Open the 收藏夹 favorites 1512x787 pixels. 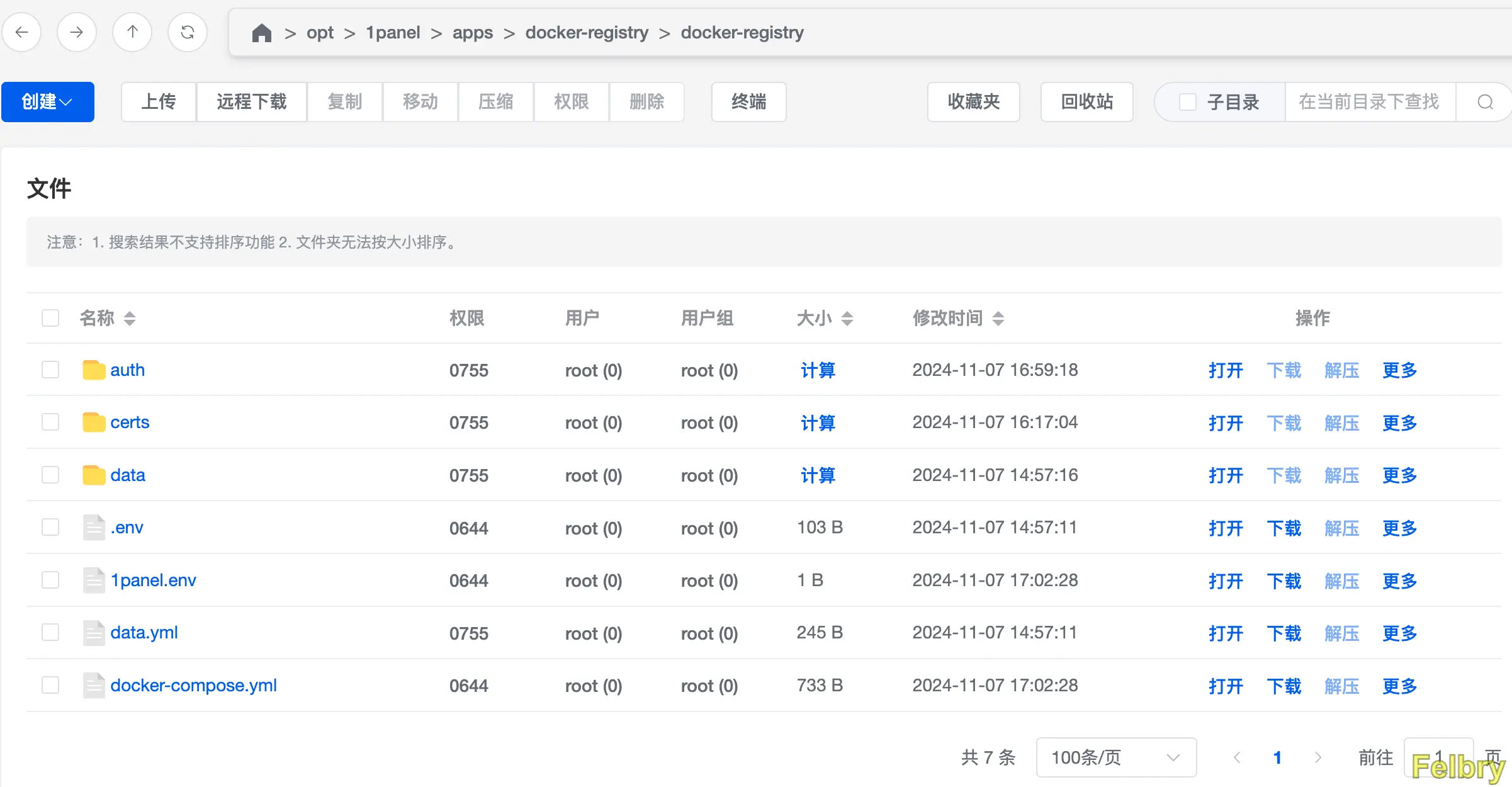coord(974,102)
